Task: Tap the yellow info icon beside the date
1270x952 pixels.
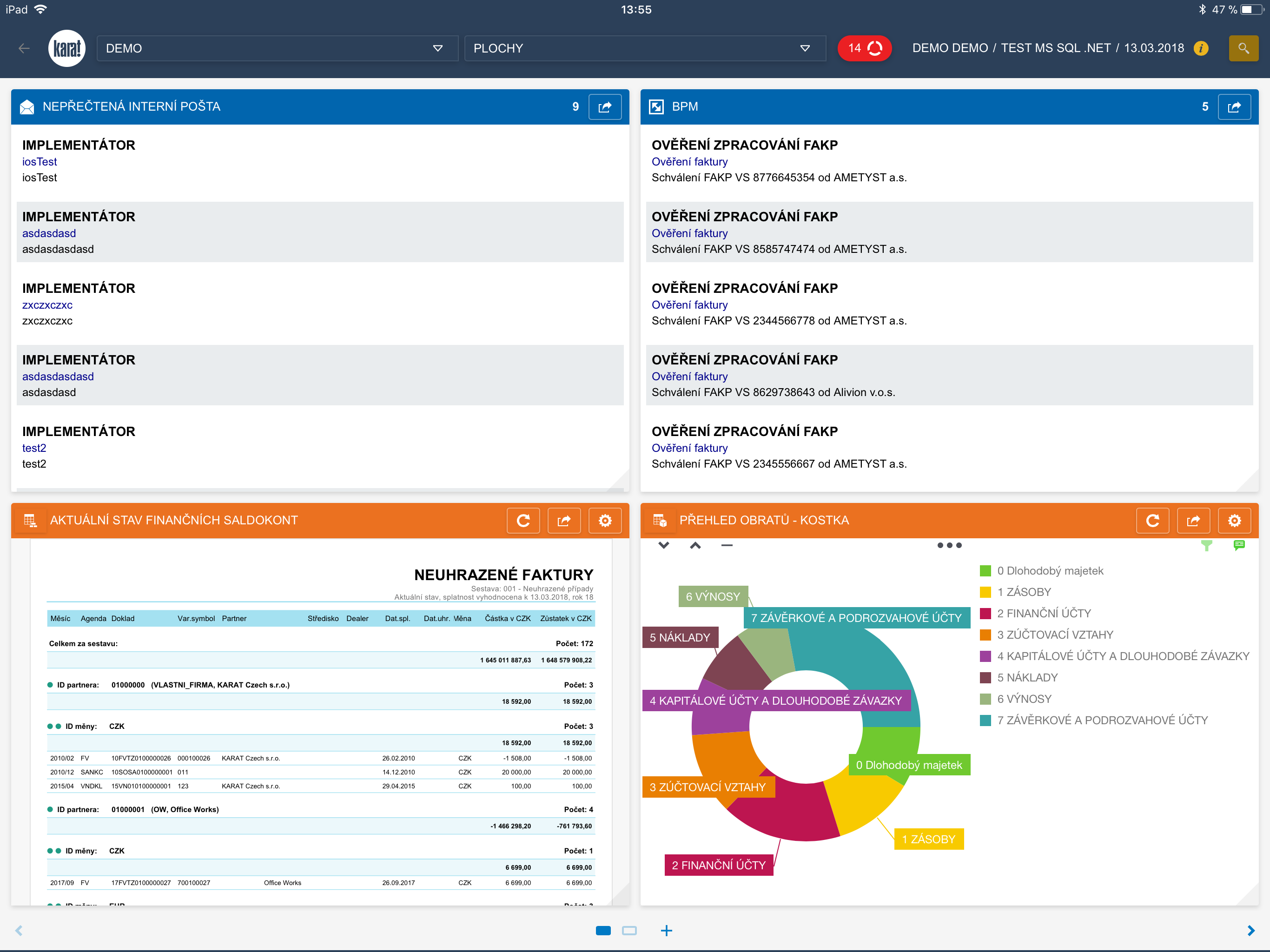Action: [1201, 48]
